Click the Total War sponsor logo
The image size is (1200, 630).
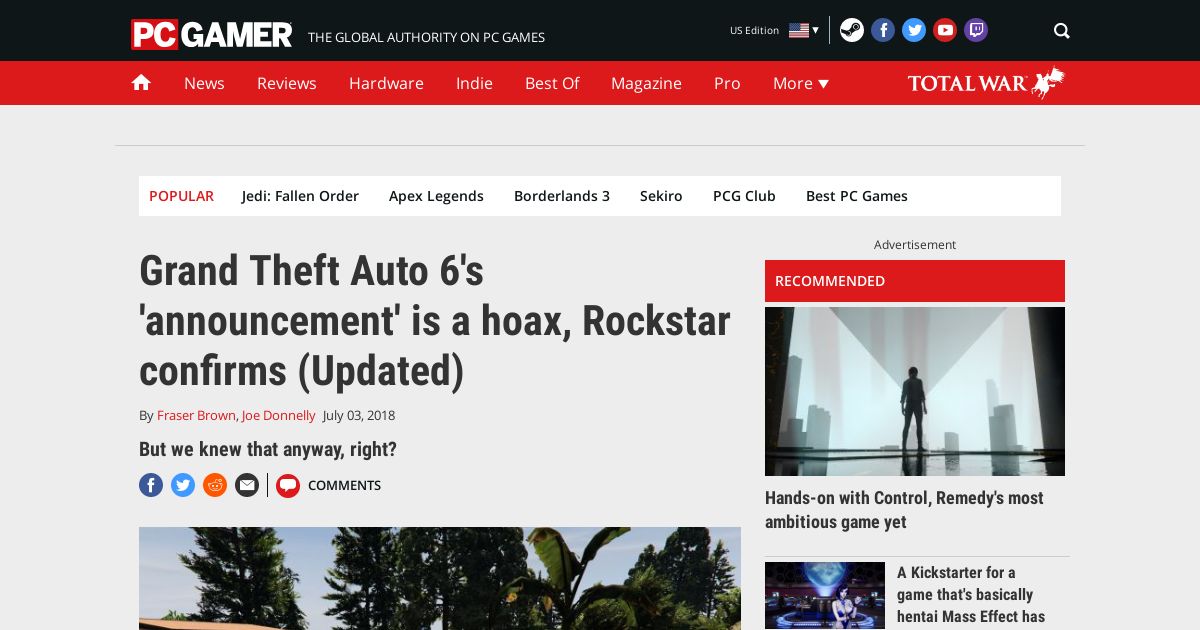tap(985, 83)
